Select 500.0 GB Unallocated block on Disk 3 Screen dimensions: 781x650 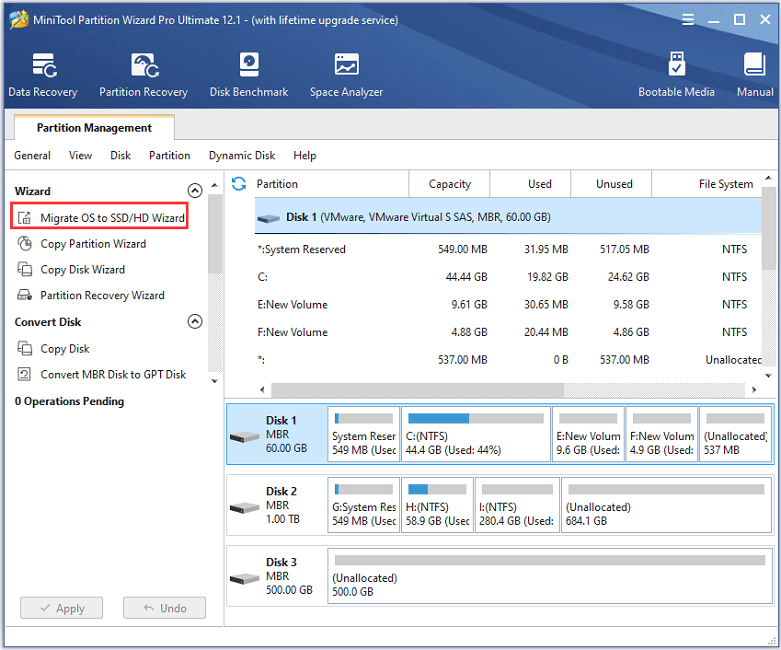[x=550, y=576]
